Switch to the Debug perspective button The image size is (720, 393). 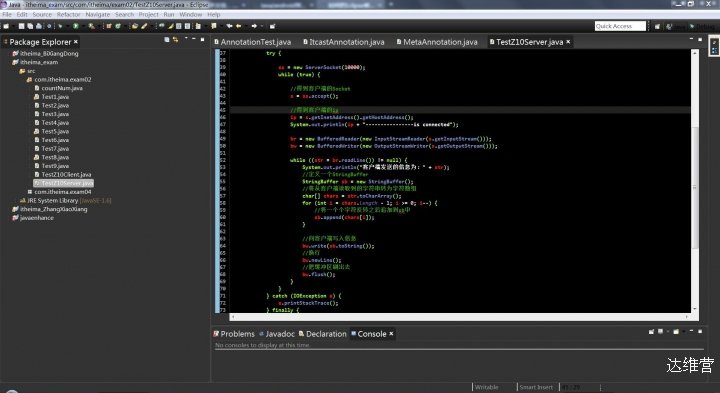click(703, 27)
